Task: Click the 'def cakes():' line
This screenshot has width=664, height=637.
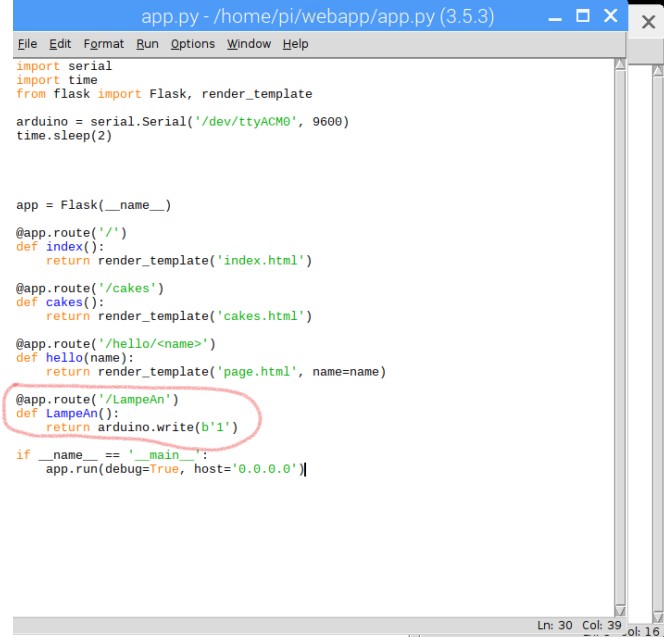Action: 60,302
